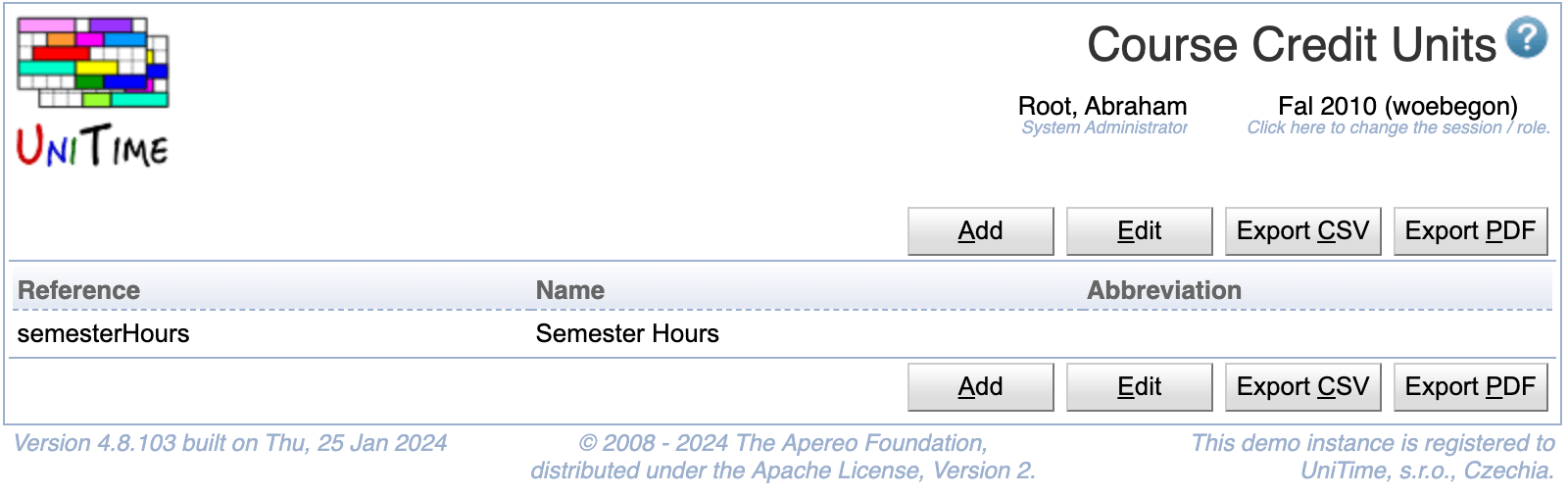Sort by the Reference column header
This screenshot has height=496, width=1568.
79,290
